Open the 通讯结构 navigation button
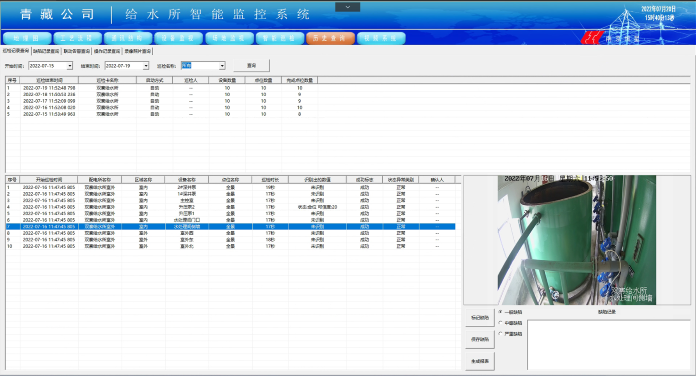This screenshot has height=376, width=696. 128,38
